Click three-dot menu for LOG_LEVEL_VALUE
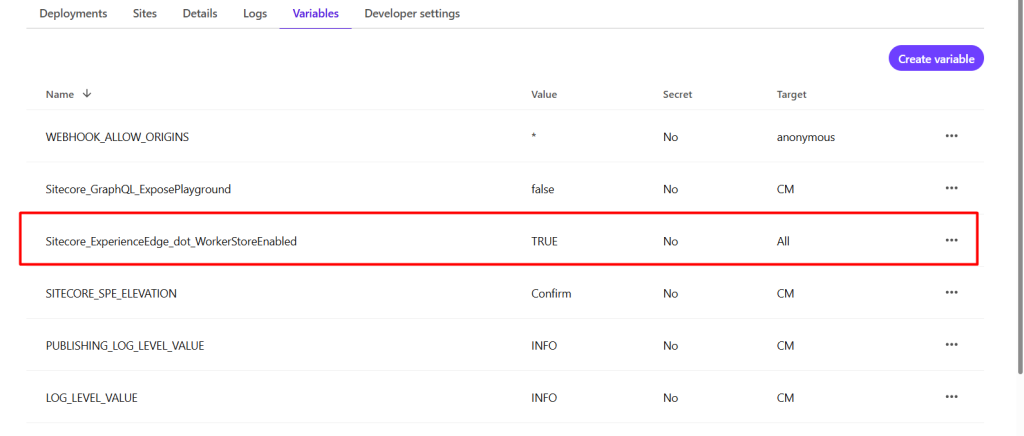This screenshot has height=436, width=1024. click(x=951, y=397)
